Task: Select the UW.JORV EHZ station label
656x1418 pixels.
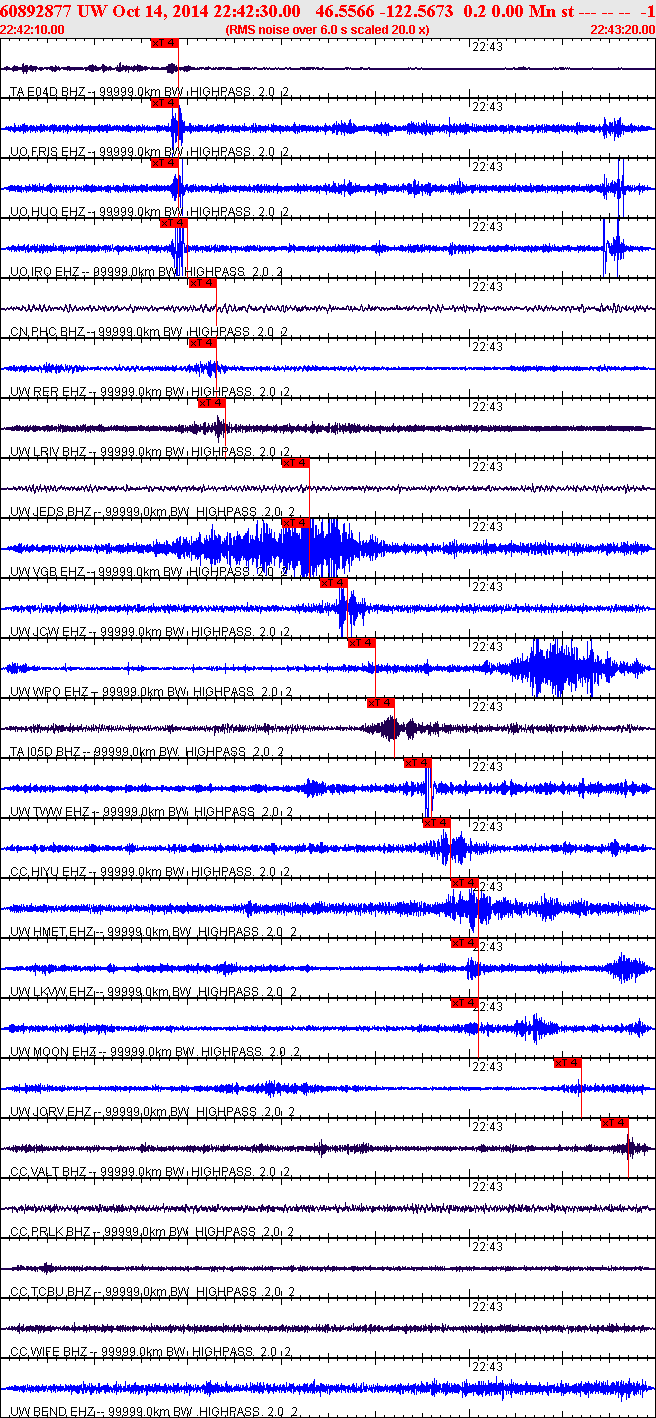Action: [52, 1111]
